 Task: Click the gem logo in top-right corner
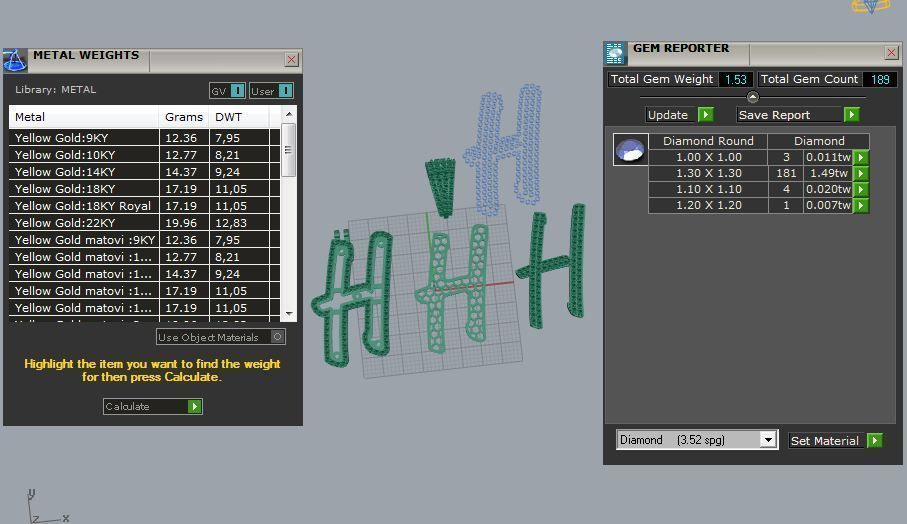(871, 6)
